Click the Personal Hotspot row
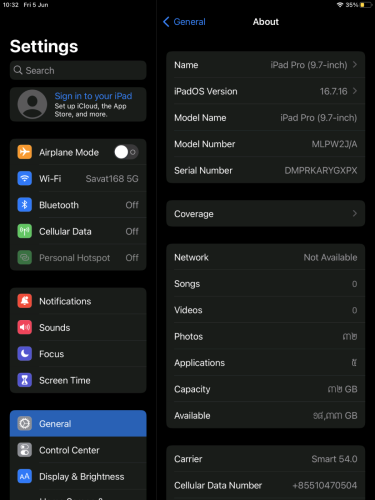This screenshot has height=500, width=375. coord(78,257)
